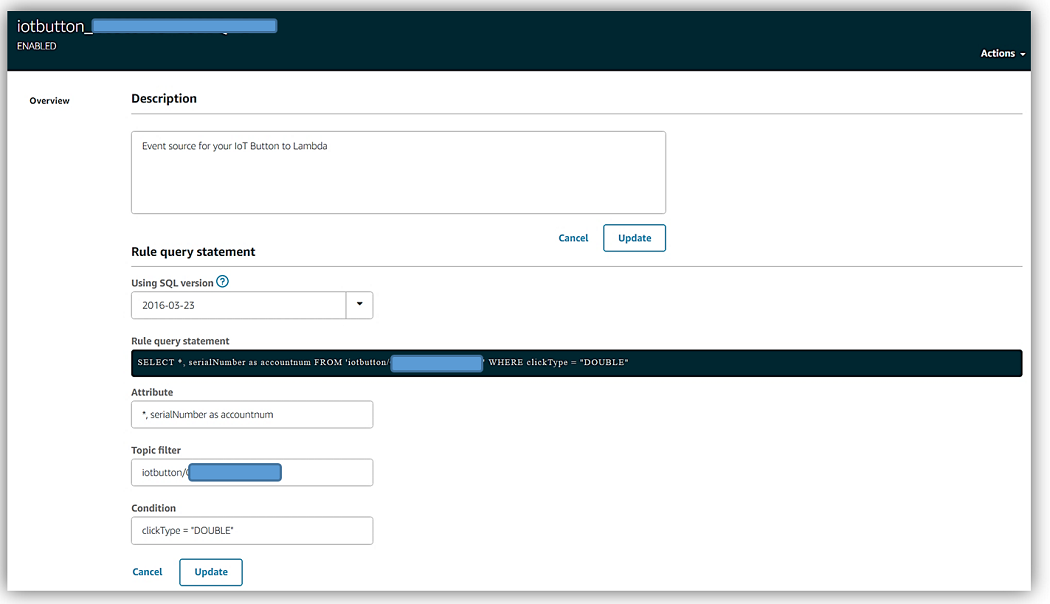Click the help icon beside Using SQL version
The height and width of the screenshot is (604, 1050).
(x=223, y=283)
